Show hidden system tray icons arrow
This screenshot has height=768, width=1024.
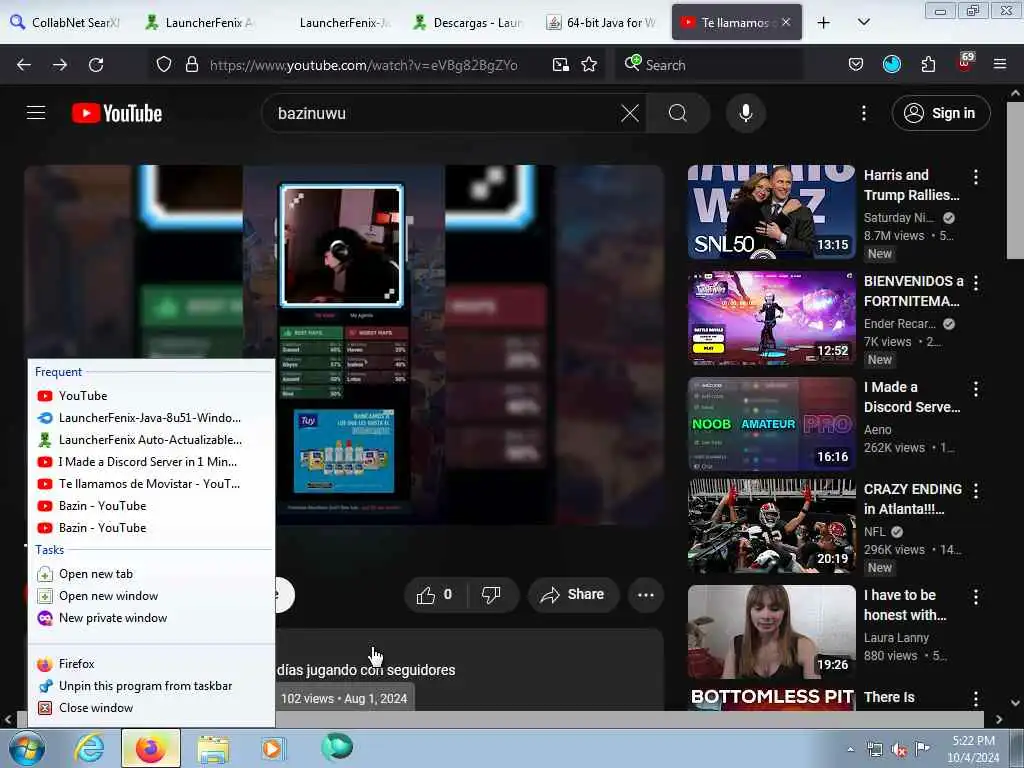850,749
